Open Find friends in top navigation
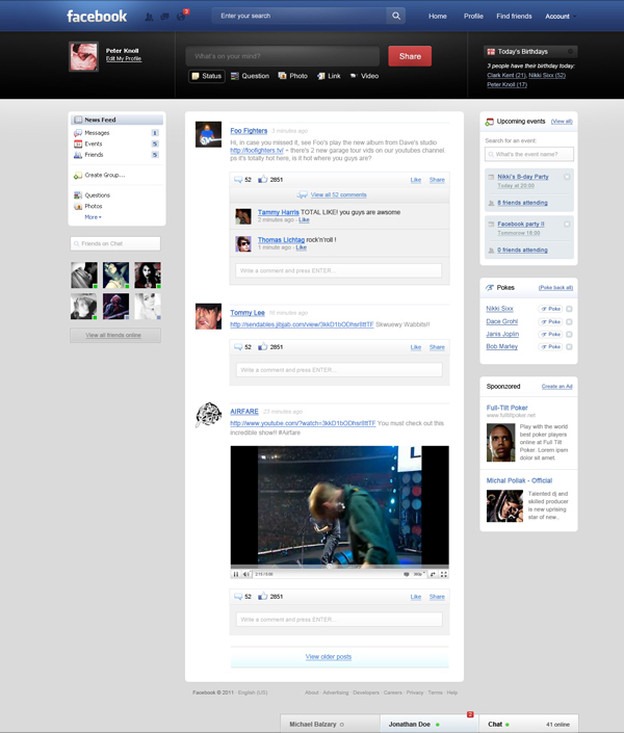This screenshot has width=624, height=733. 514,16
